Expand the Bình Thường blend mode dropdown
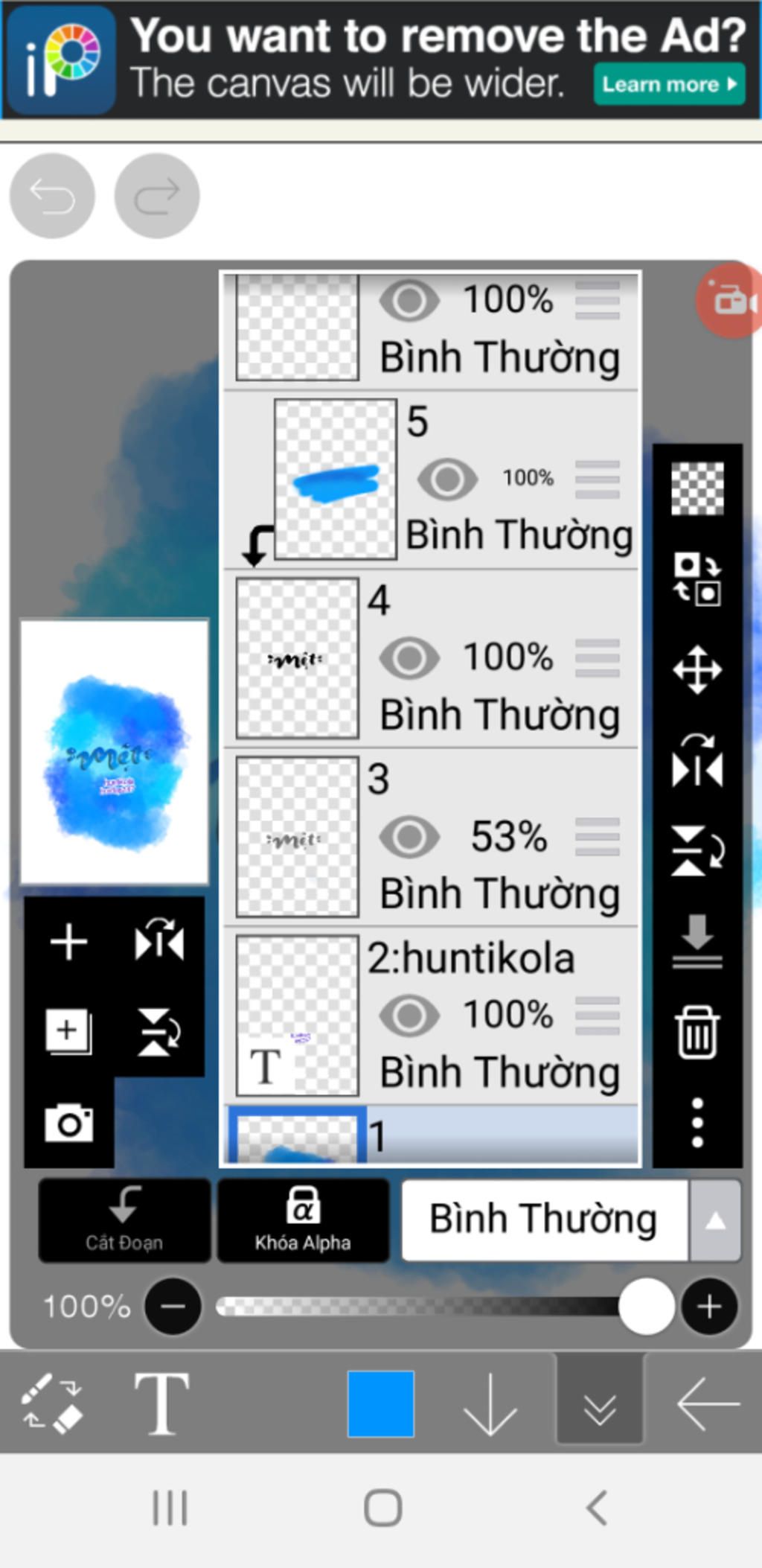Viewport: 762px width, 1568px height. (571, 1220)
